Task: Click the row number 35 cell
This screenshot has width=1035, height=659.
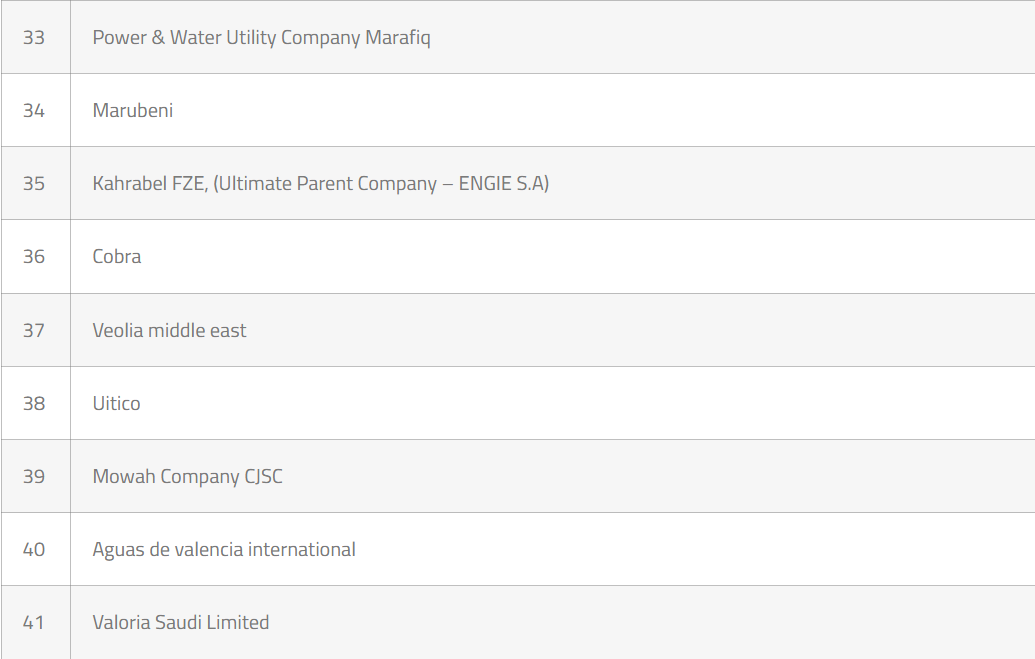Action: (34, 184)
